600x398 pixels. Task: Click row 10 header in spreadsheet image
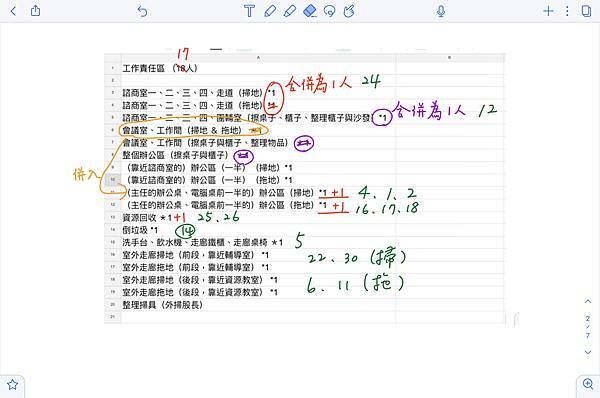tap(112, 179)
